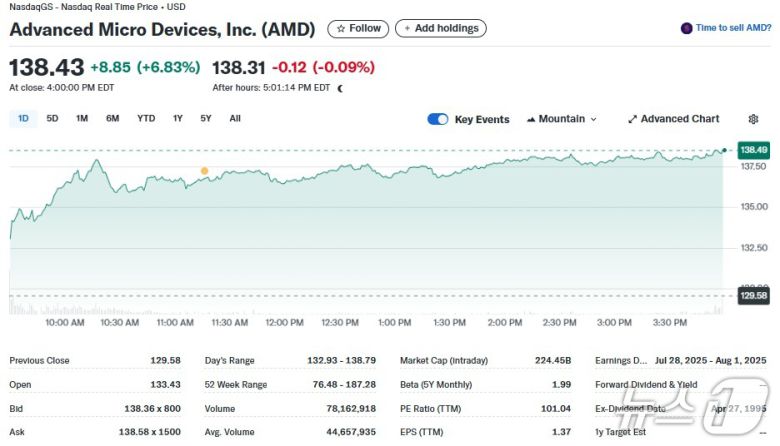Click the after-hours moon icon
This screenshot has width=780, height=446.
(x=341, y=88)
